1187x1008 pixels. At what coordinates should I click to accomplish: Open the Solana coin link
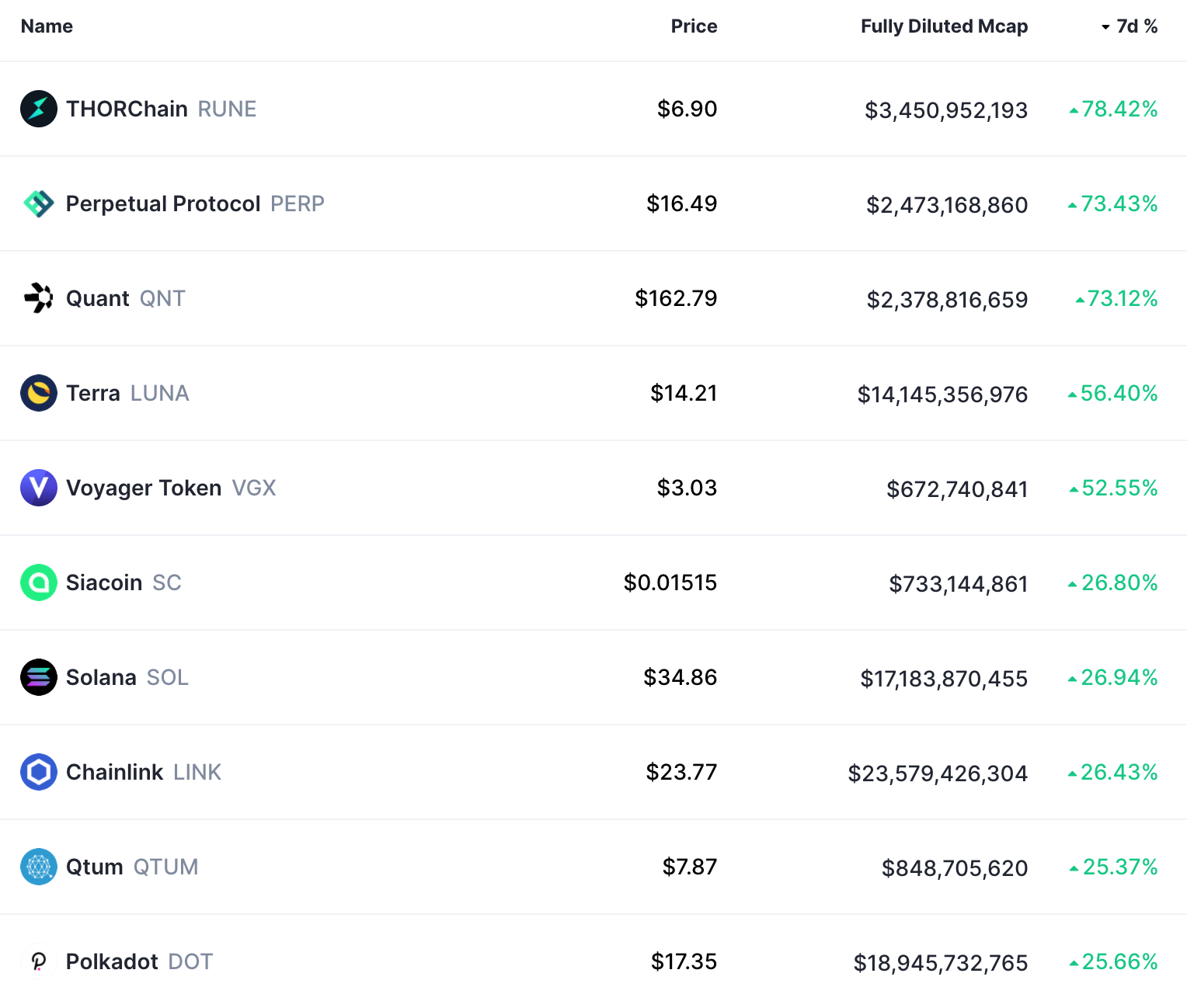(101, 677)
